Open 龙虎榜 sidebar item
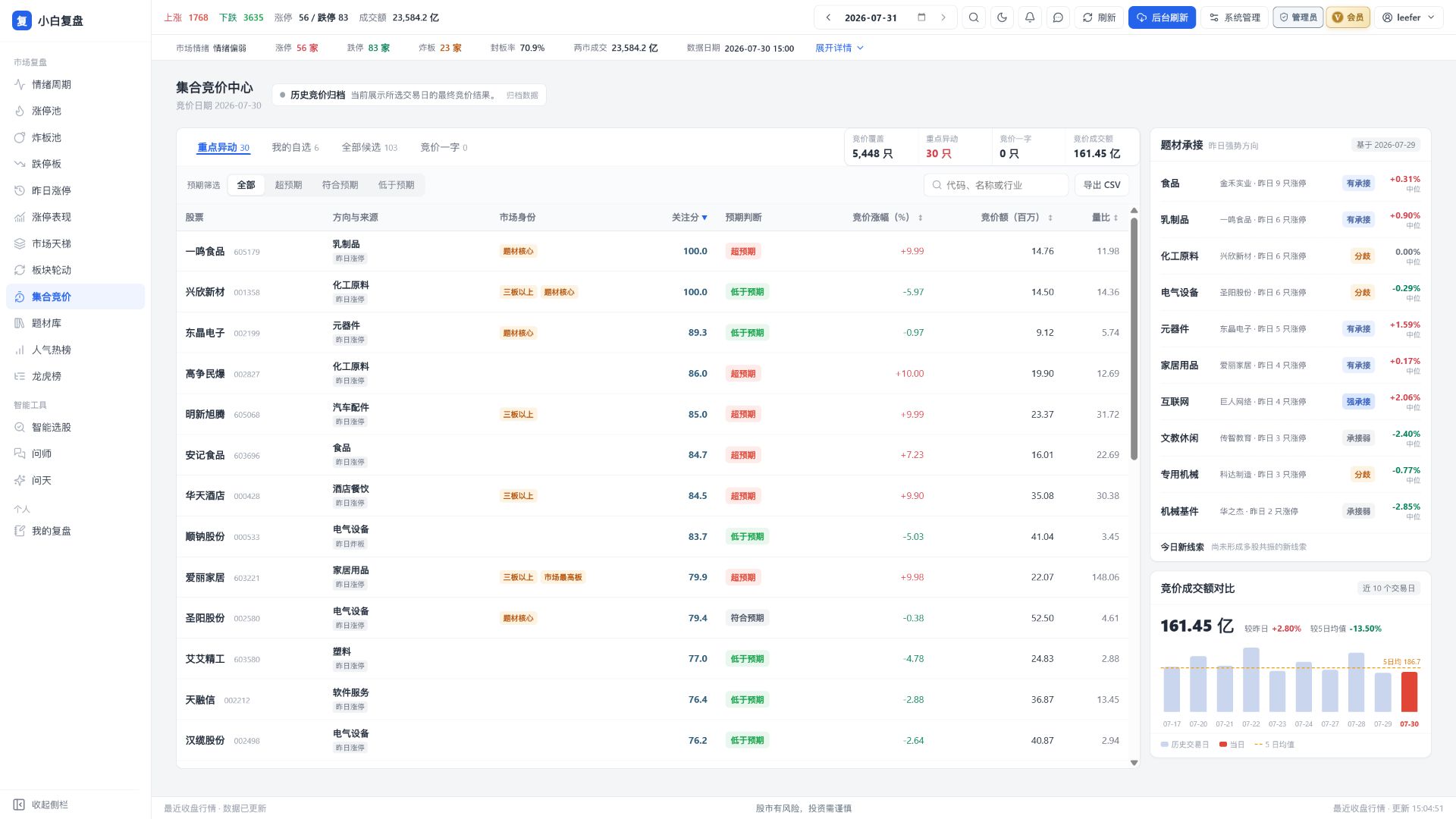The image size is (1456, 819). point(75,376)
